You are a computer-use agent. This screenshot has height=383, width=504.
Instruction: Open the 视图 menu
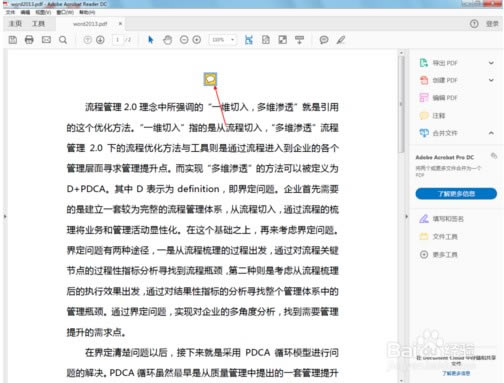(x=43, y=12)
